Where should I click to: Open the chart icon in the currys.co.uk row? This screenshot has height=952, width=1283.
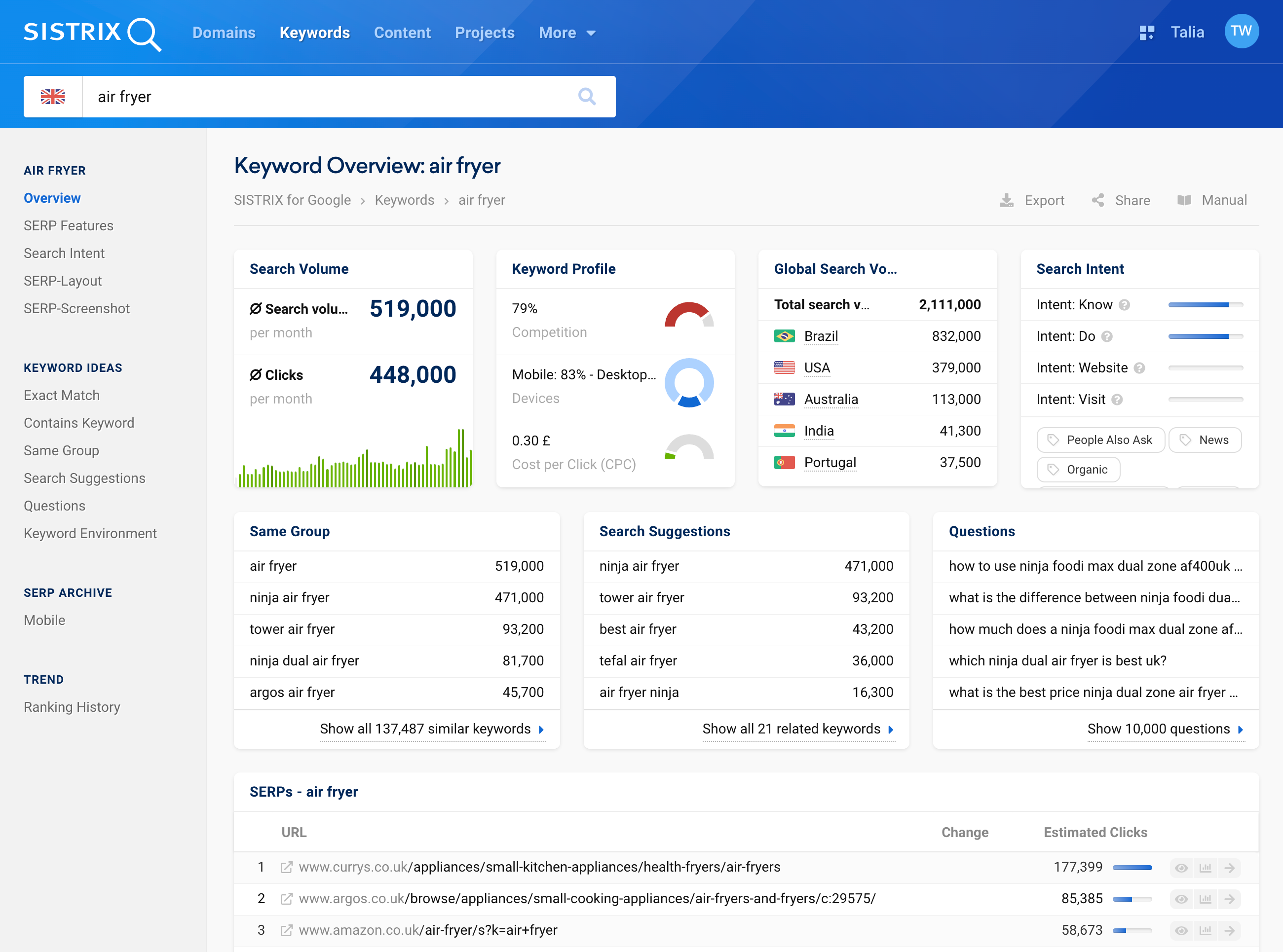coord(1205,868)
